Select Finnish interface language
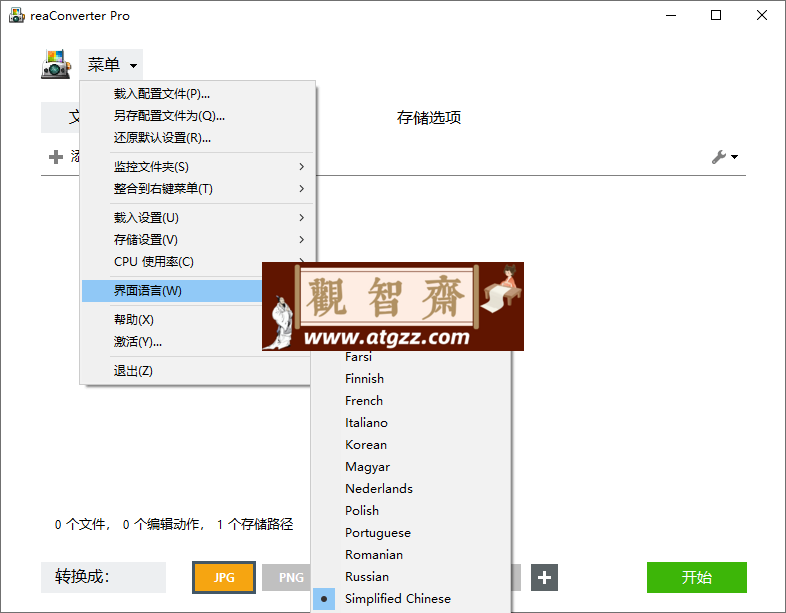The width and height of the screenshot is (786, 613). click(411, 379)
